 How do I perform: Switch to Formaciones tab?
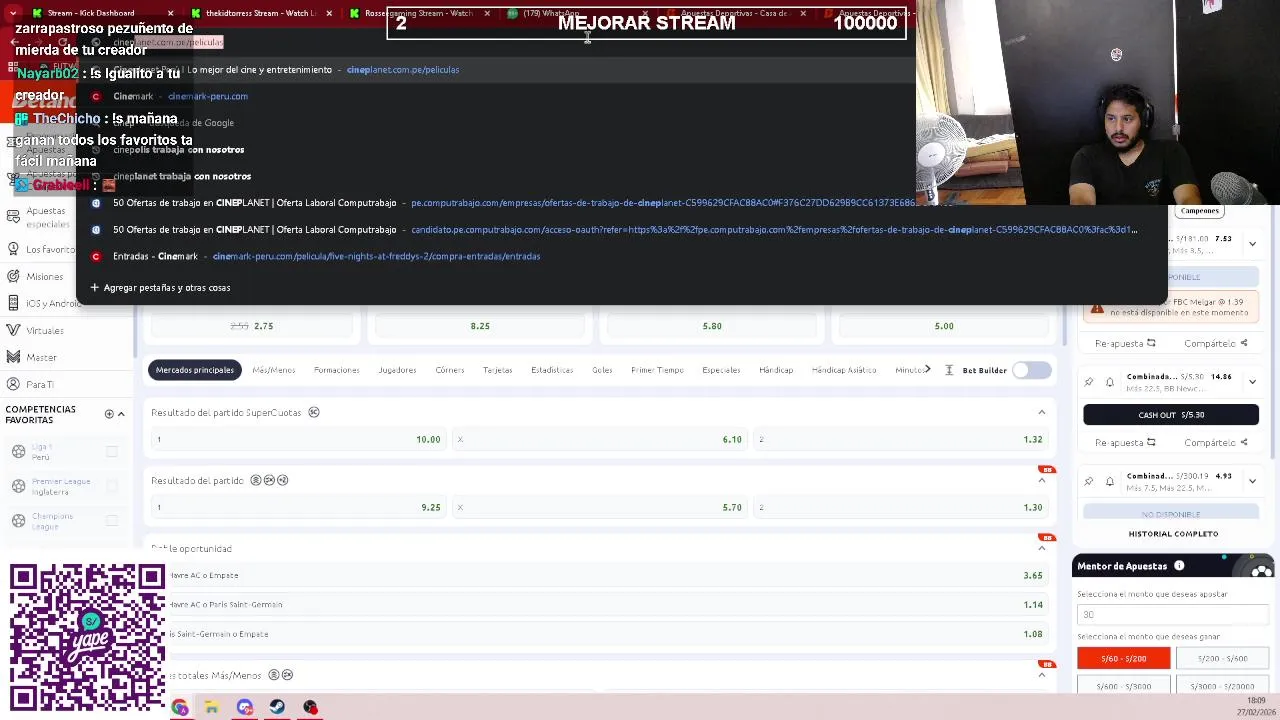tap(336, 370)
